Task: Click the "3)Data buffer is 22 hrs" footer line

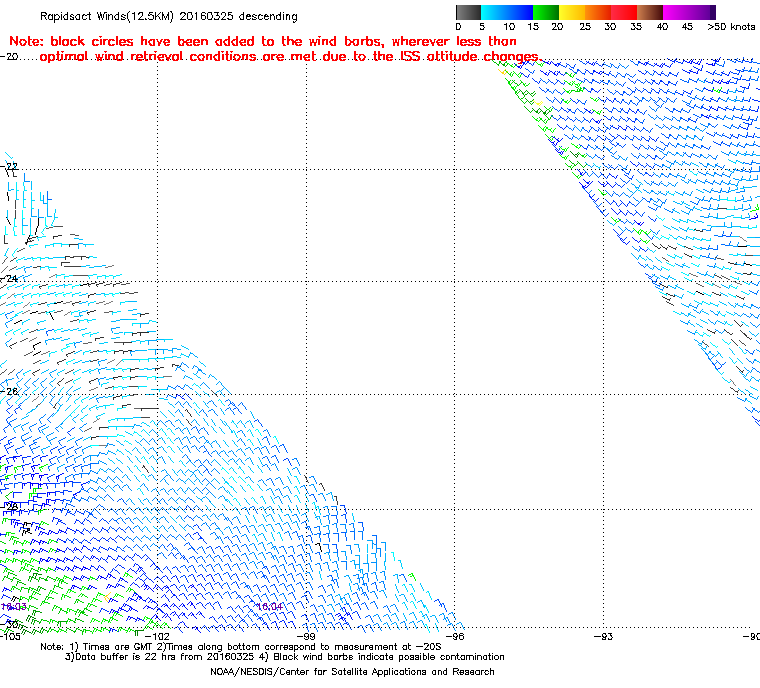Action: (285, 657)
